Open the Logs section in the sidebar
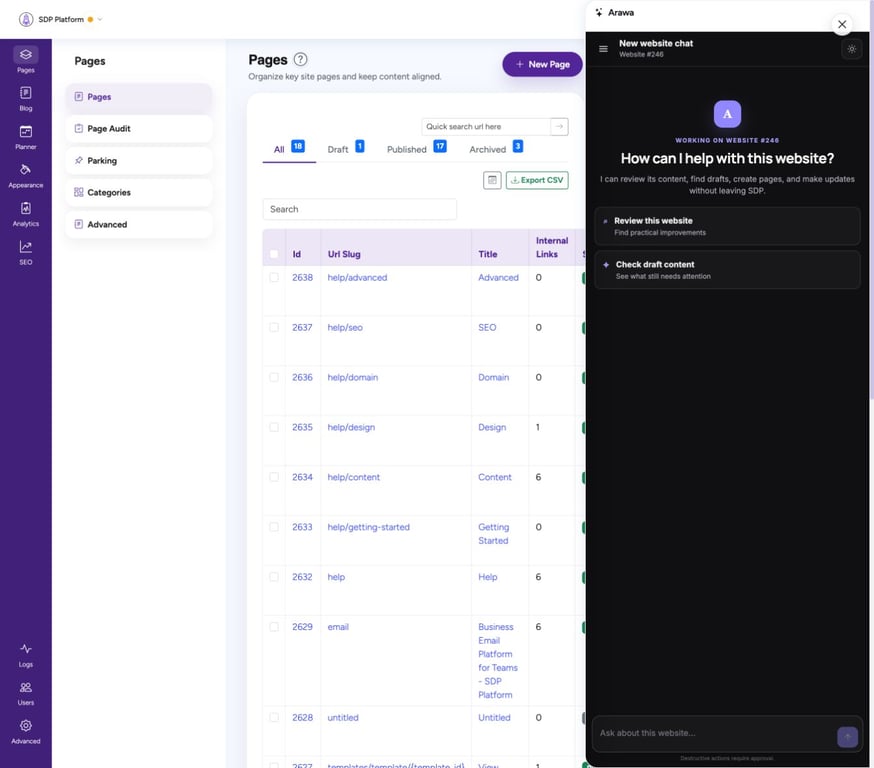874x768 pixels. (26, 655)
